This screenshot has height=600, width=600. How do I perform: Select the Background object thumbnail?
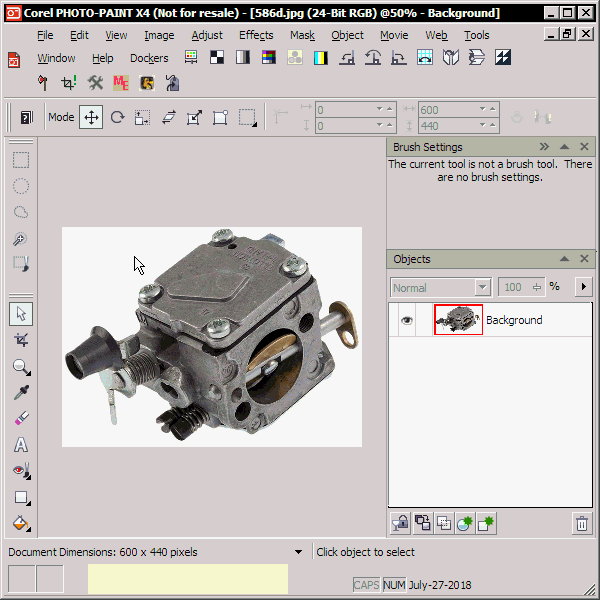458,320
